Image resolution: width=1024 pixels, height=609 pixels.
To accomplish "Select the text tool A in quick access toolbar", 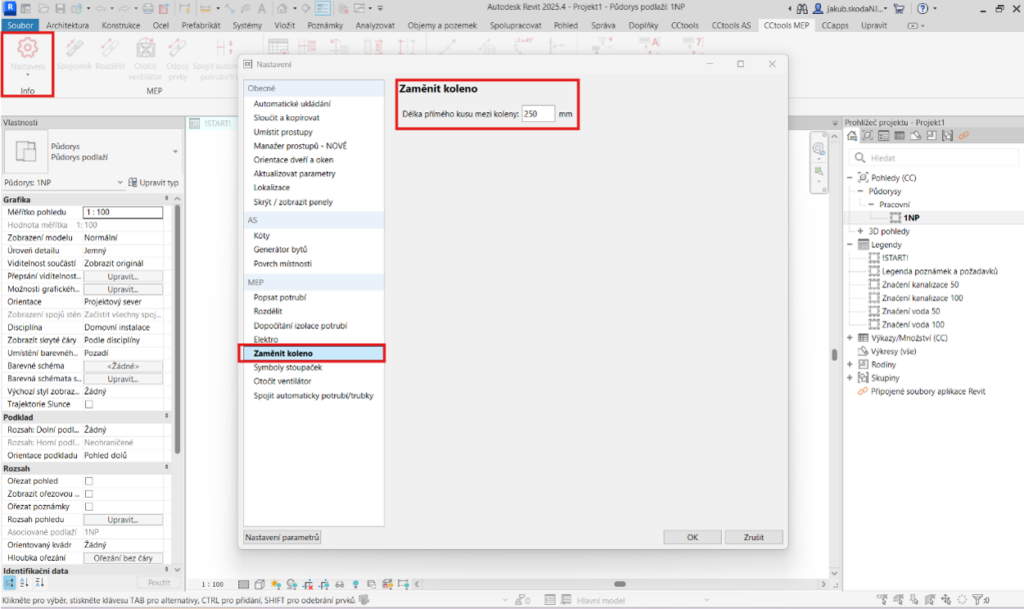I will (262, 8).
